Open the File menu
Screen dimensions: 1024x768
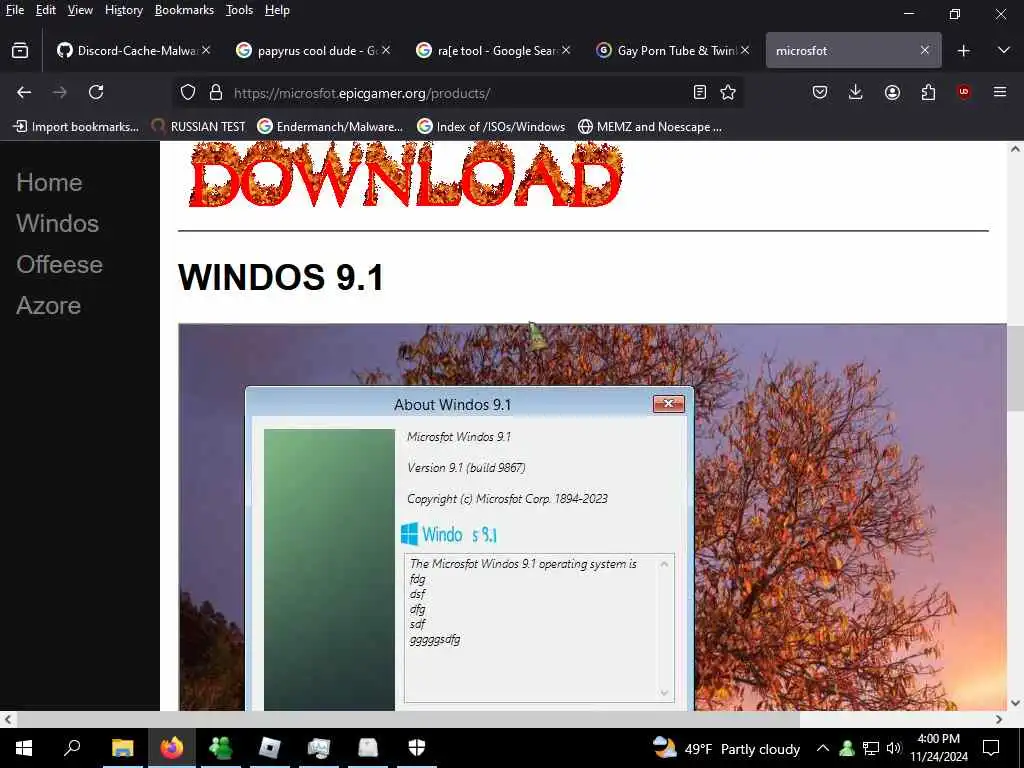pos(14,10)
